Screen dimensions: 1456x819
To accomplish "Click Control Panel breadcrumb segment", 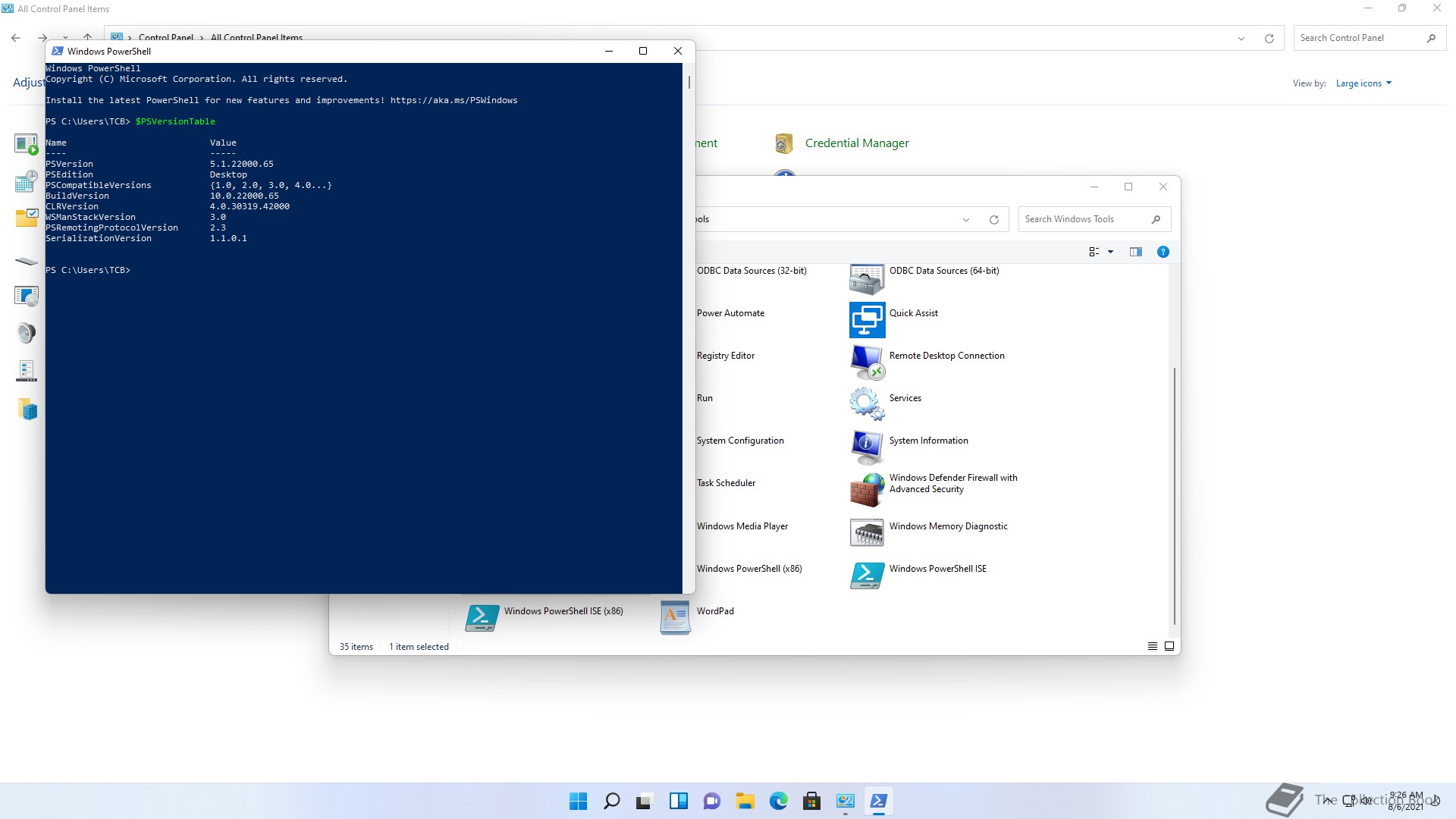I will pos(166,37).
